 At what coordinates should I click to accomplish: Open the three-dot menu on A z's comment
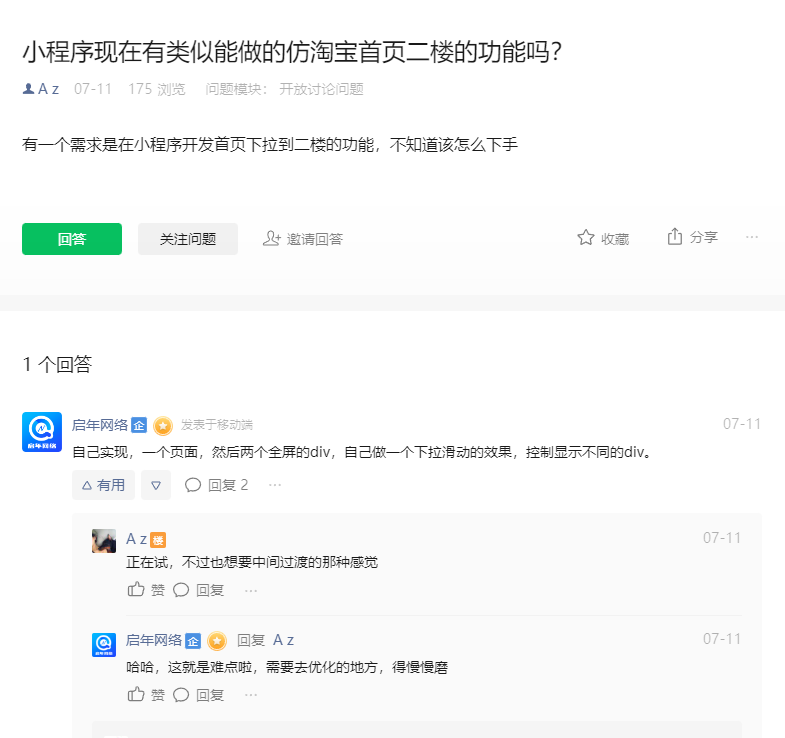251,590
